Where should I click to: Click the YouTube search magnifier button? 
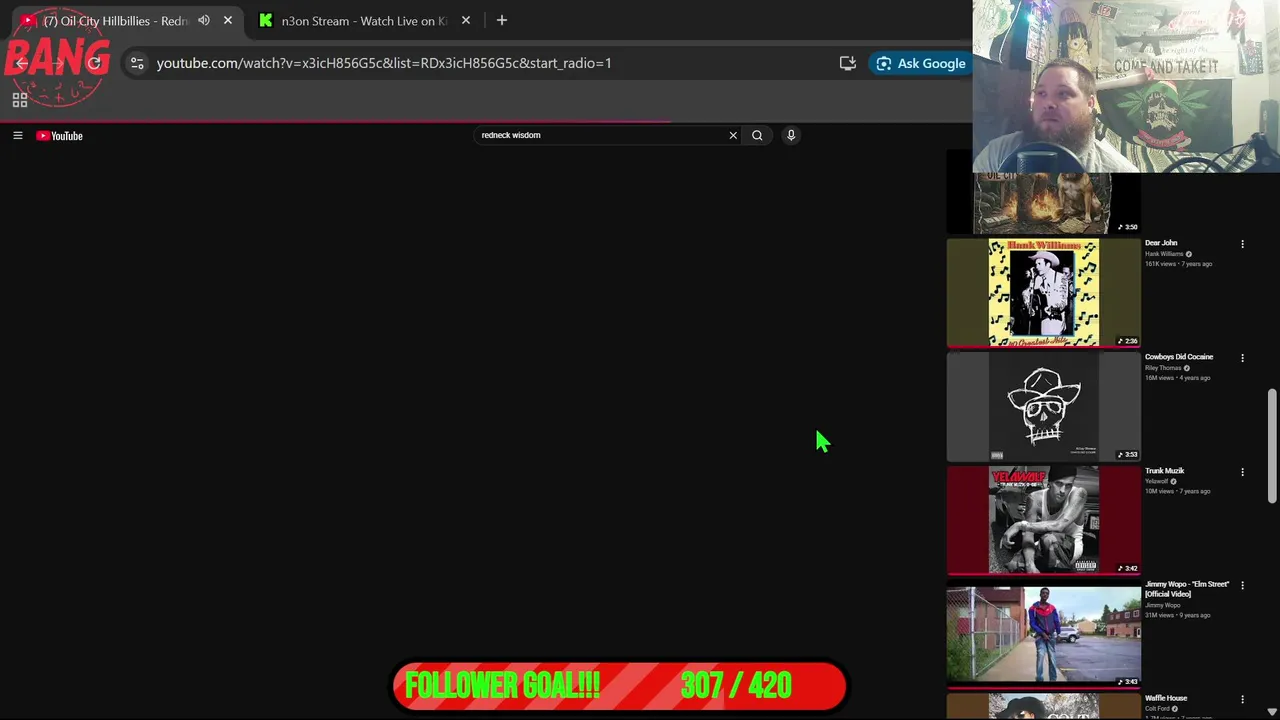tap(757, 135)
